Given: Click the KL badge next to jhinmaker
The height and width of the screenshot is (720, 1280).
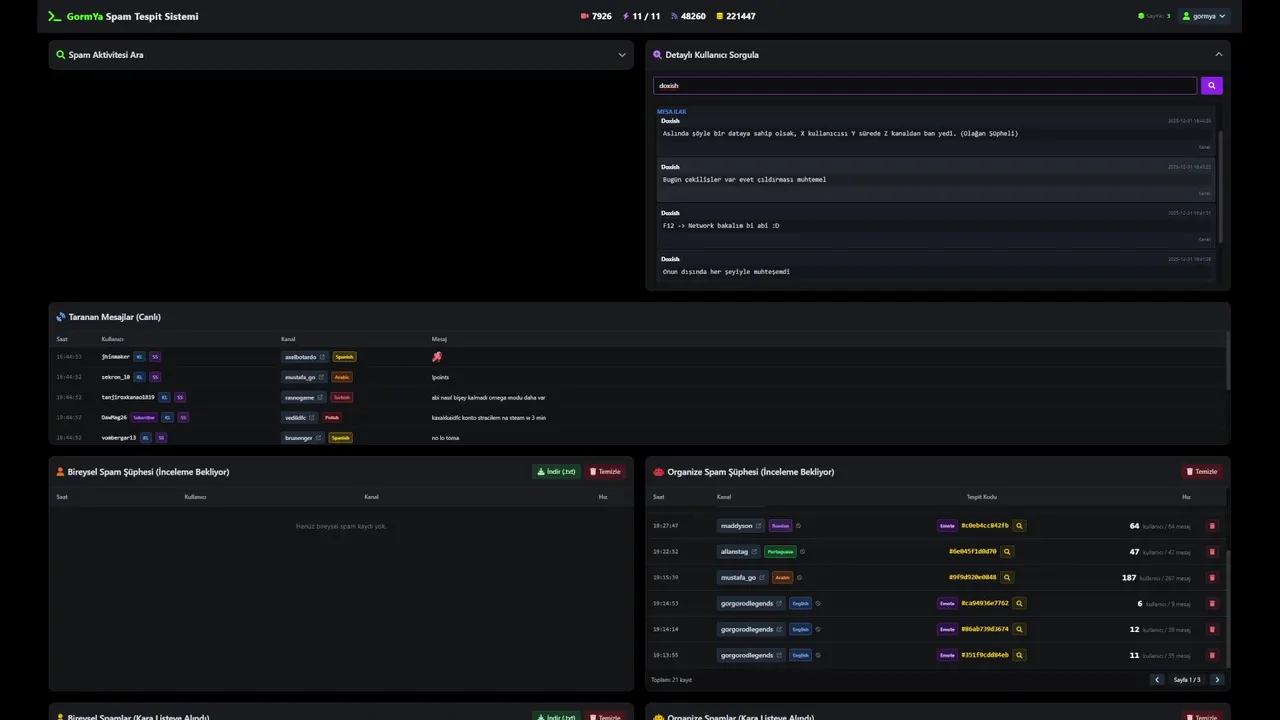Looking at the screenshot, I should coord(139,357).
